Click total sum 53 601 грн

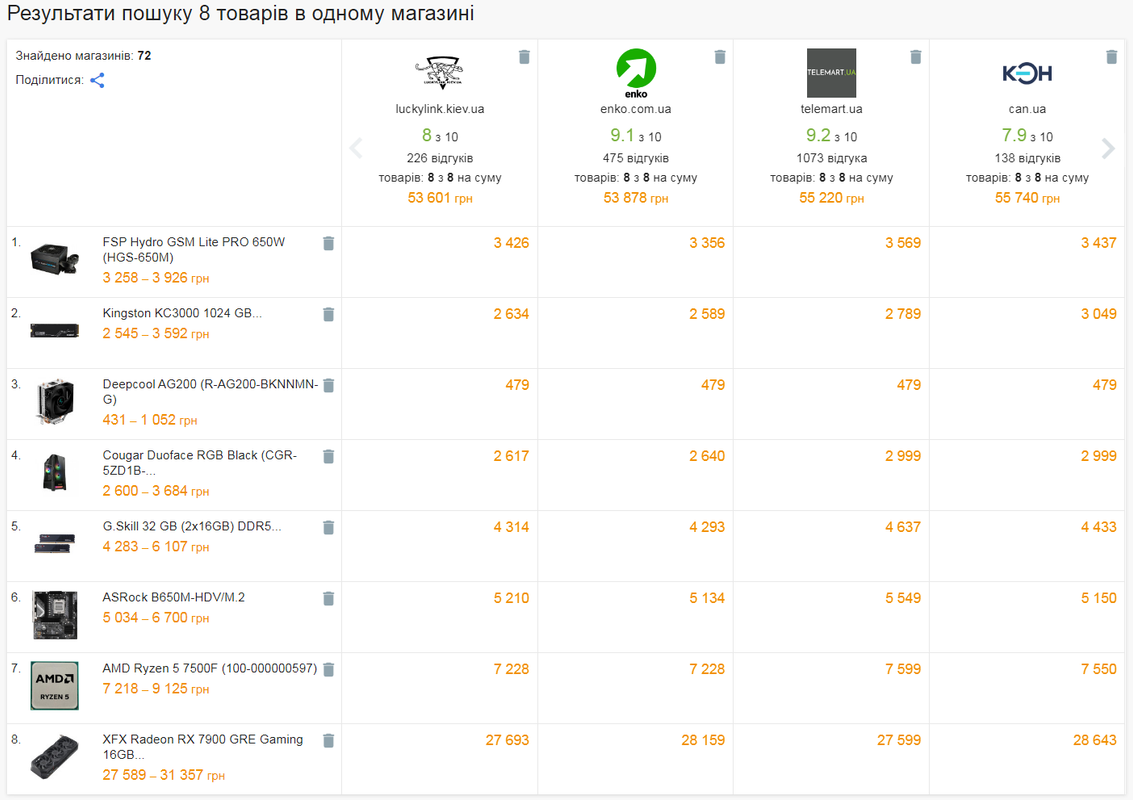click(x=439, y=198)
